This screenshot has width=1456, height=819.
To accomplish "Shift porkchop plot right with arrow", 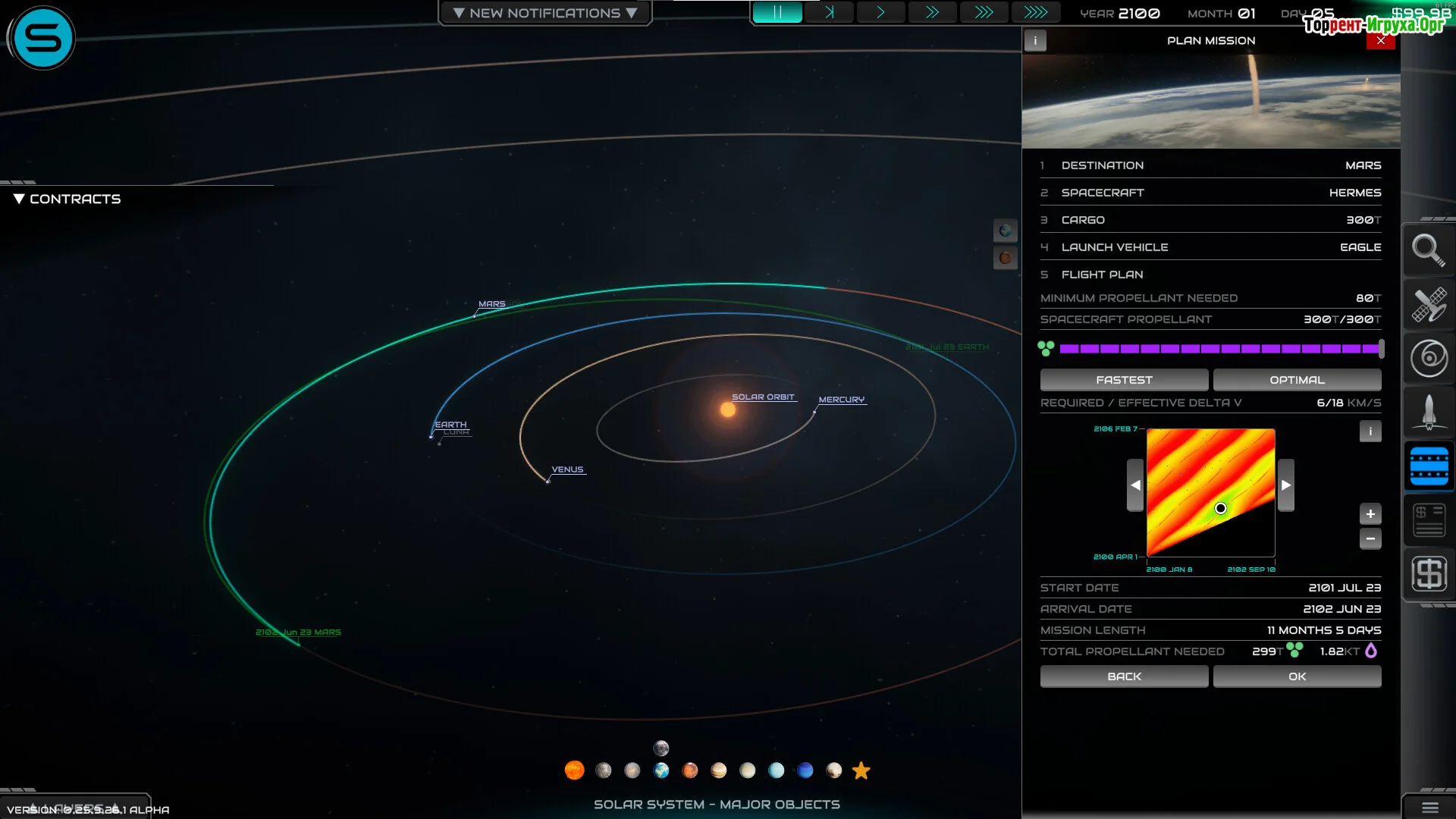I will [x=1286, y=485].
